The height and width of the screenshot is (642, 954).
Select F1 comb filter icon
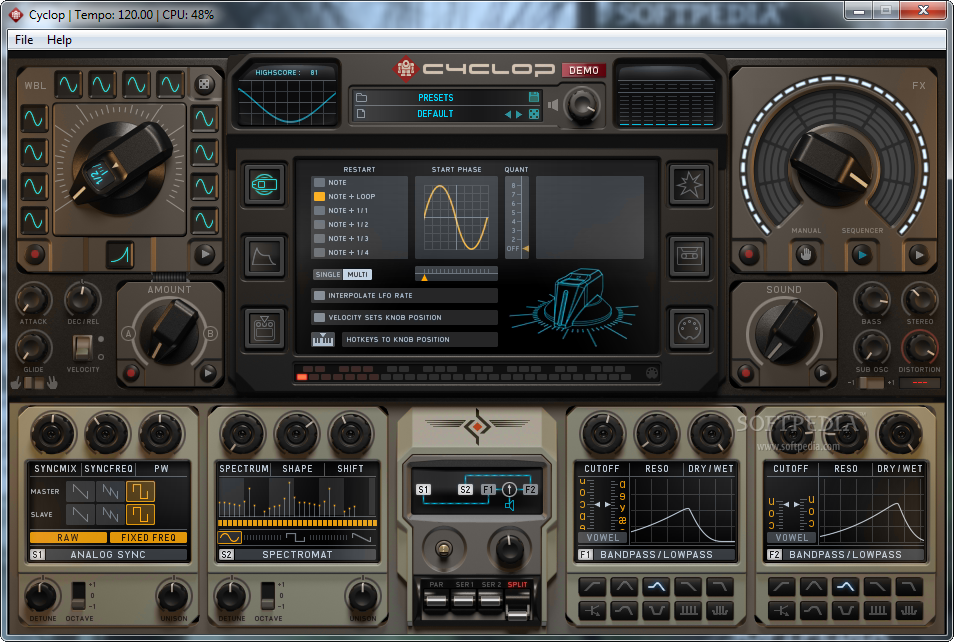[688, 610]
